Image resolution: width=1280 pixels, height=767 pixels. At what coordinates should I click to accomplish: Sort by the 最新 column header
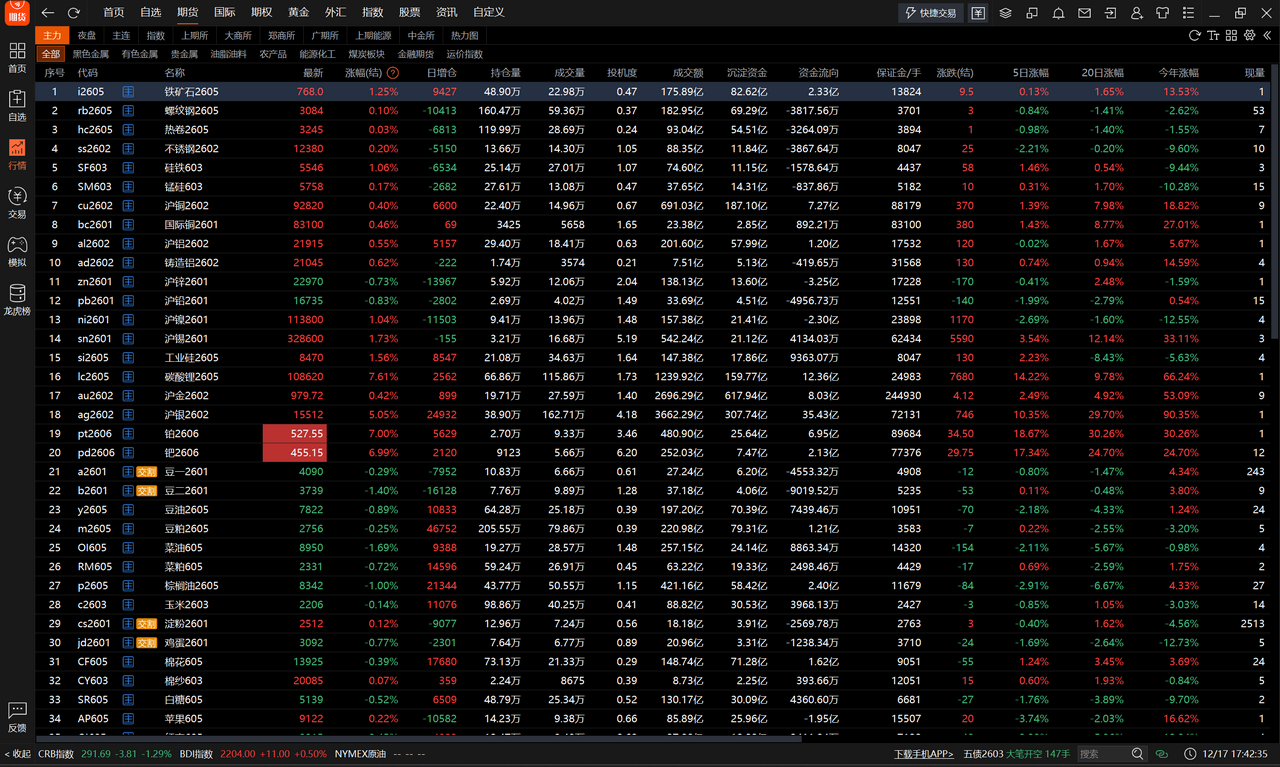[313, 73]
